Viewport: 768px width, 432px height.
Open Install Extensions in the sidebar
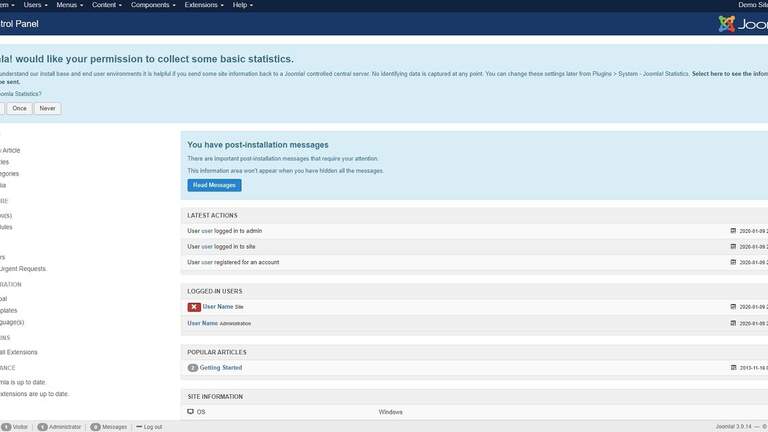coord(19,352)
